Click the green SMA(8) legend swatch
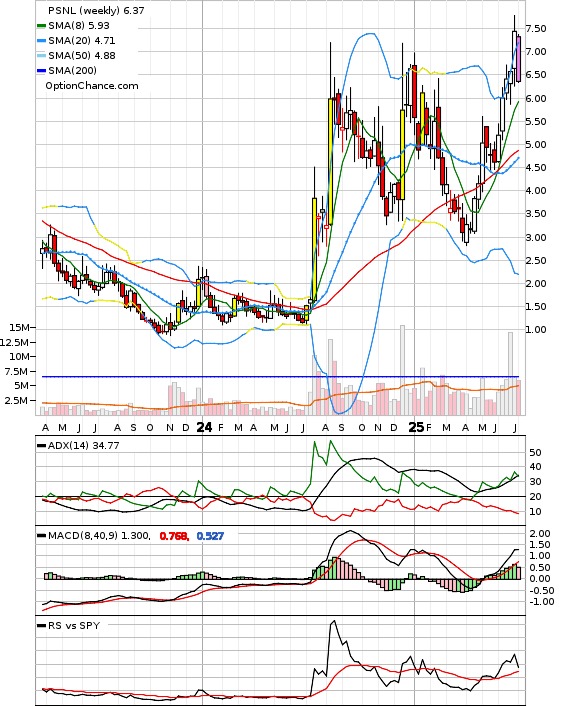 click(41, 26)
